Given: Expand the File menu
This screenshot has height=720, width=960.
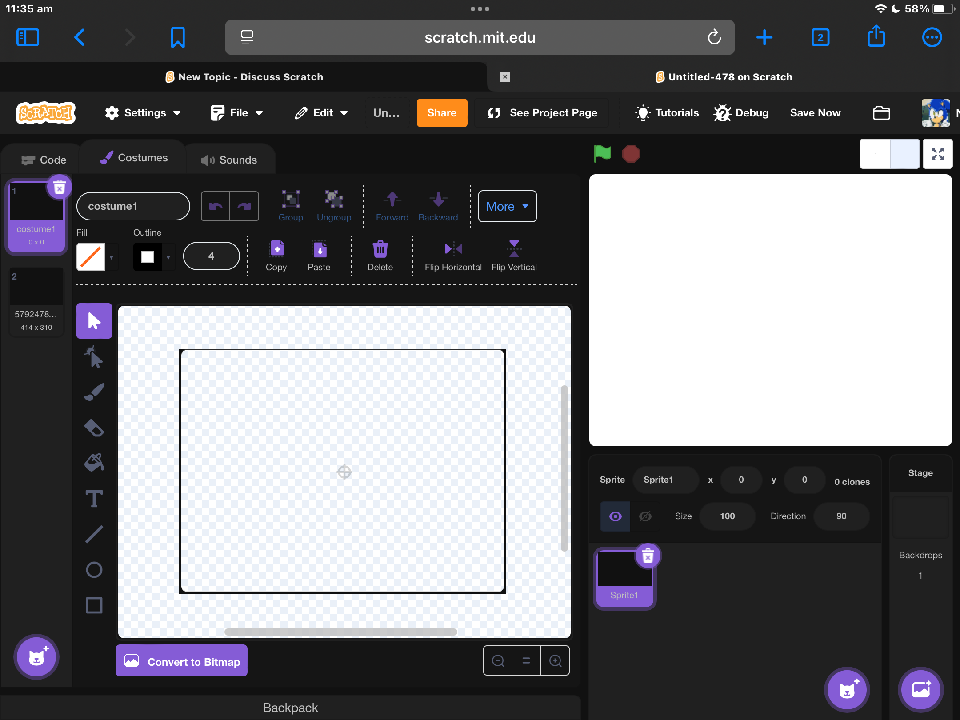Looking at the screenshot, I should click(x=236, y=112).
